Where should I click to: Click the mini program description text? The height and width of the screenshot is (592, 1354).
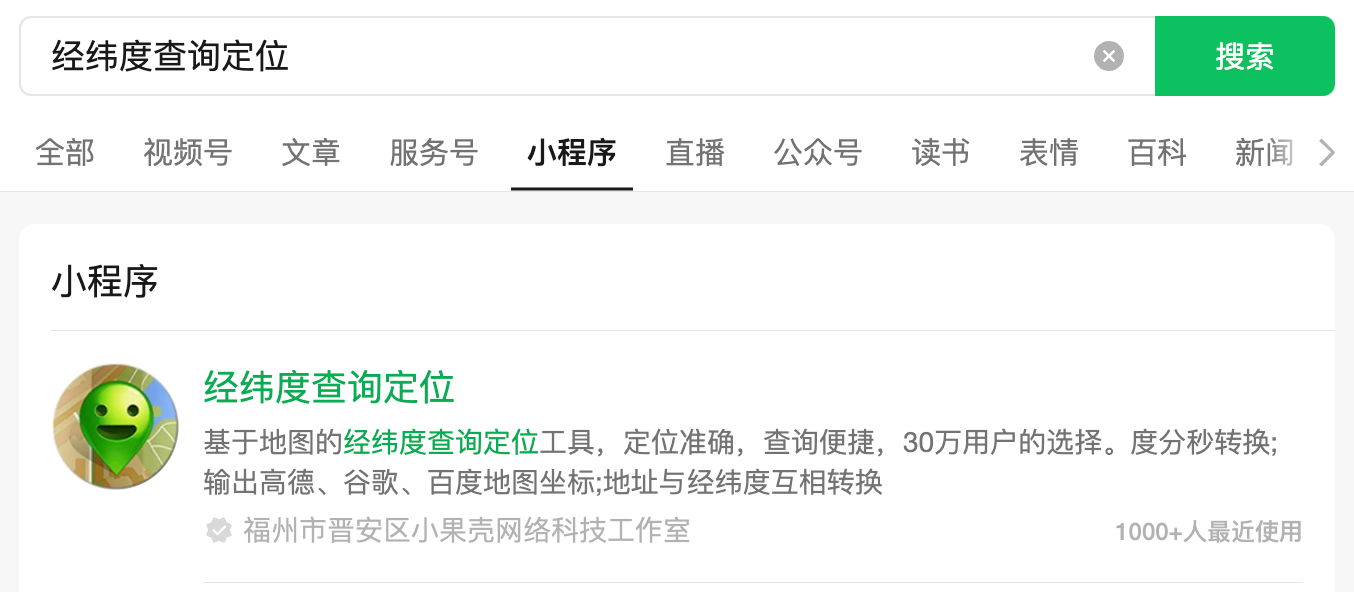(741, 462)
